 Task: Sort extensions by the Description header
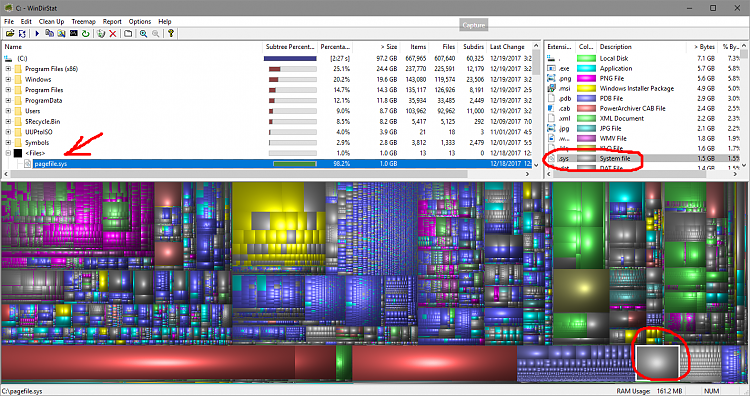[642, 47]
